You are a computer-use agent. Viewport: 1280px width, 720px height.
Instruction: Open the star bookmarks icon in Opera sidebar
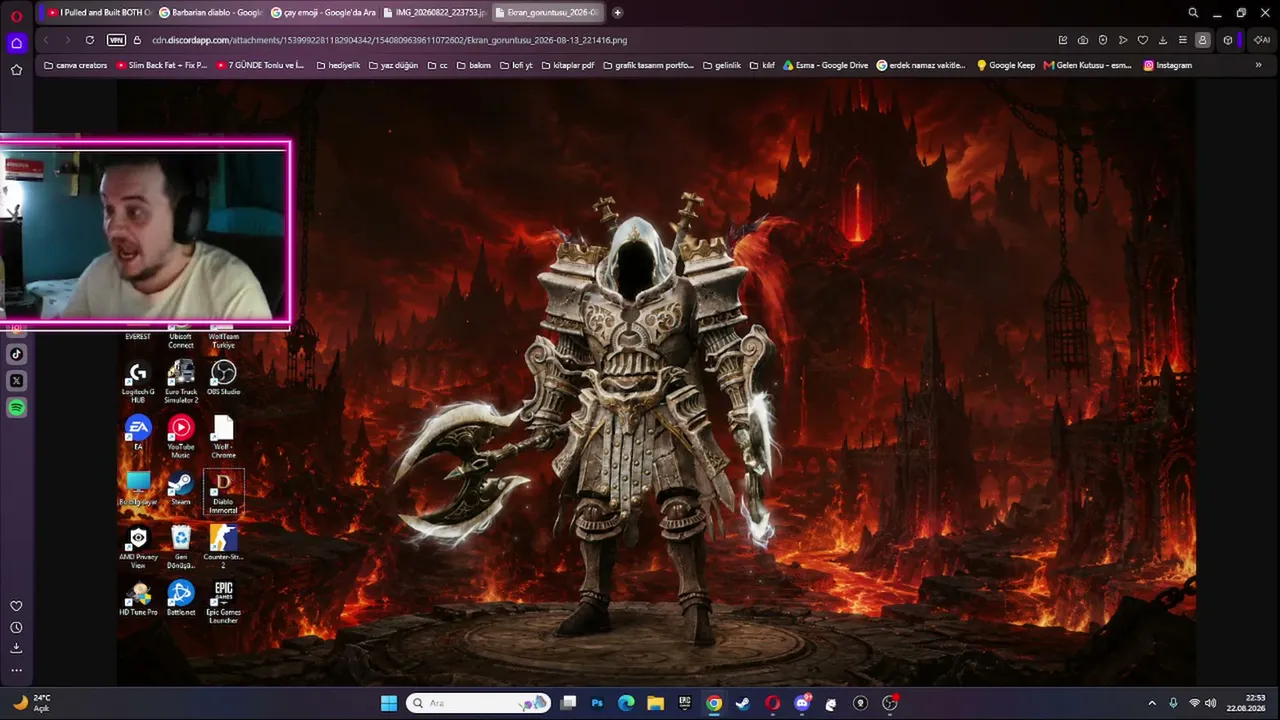point(16,70)
